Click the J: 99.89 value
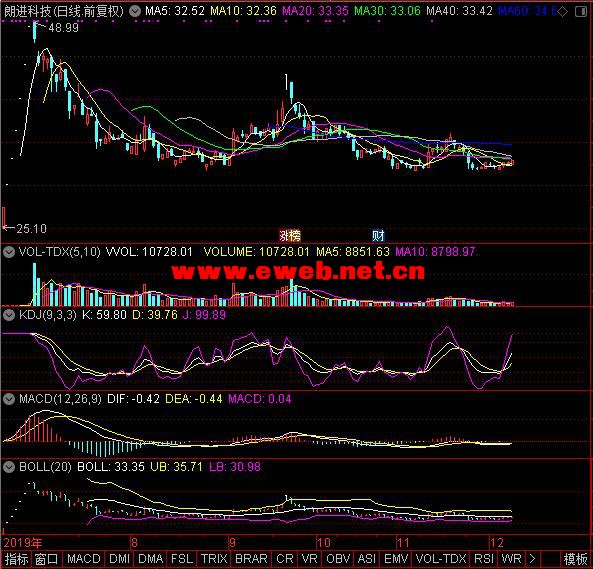 point(204,315)
